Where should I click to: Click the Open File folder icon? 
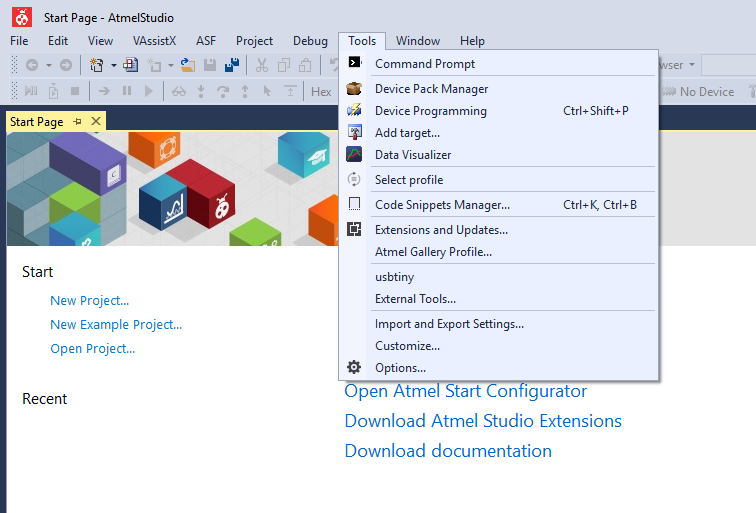click(x=188, y=65)
